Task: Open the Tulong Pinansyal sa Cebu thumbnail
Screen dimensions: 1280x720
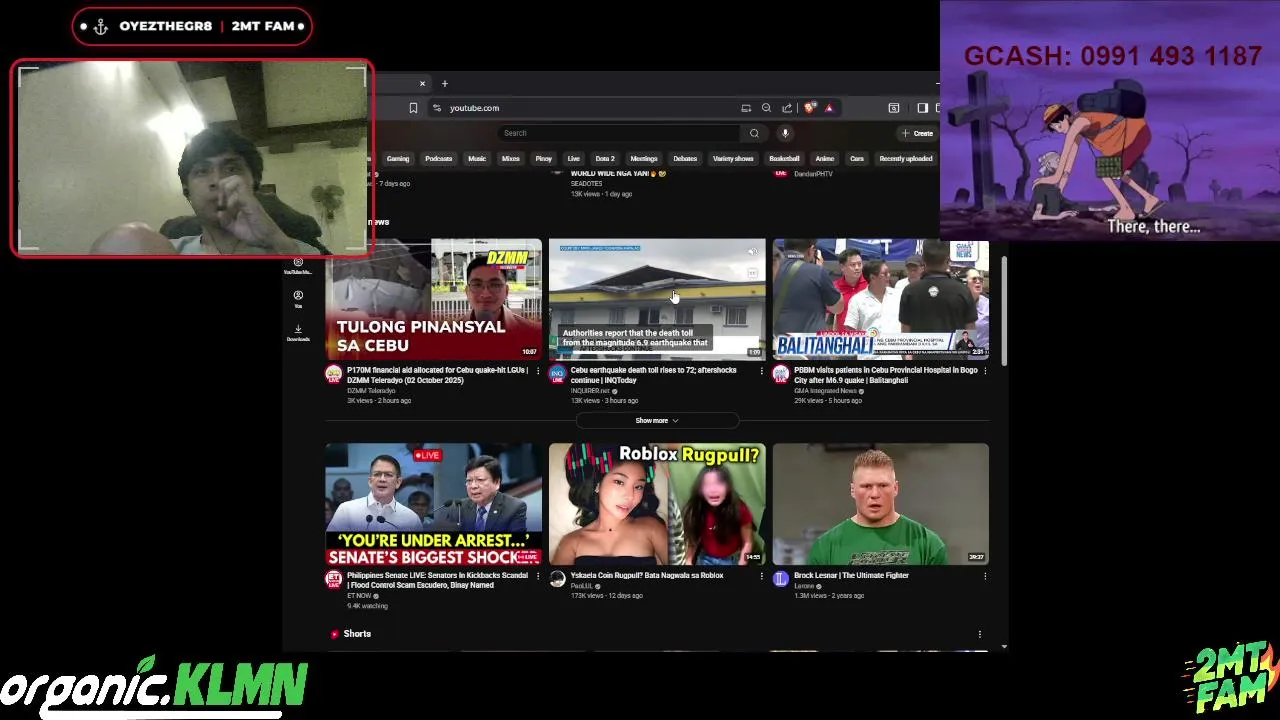Action: click(433, 298)
